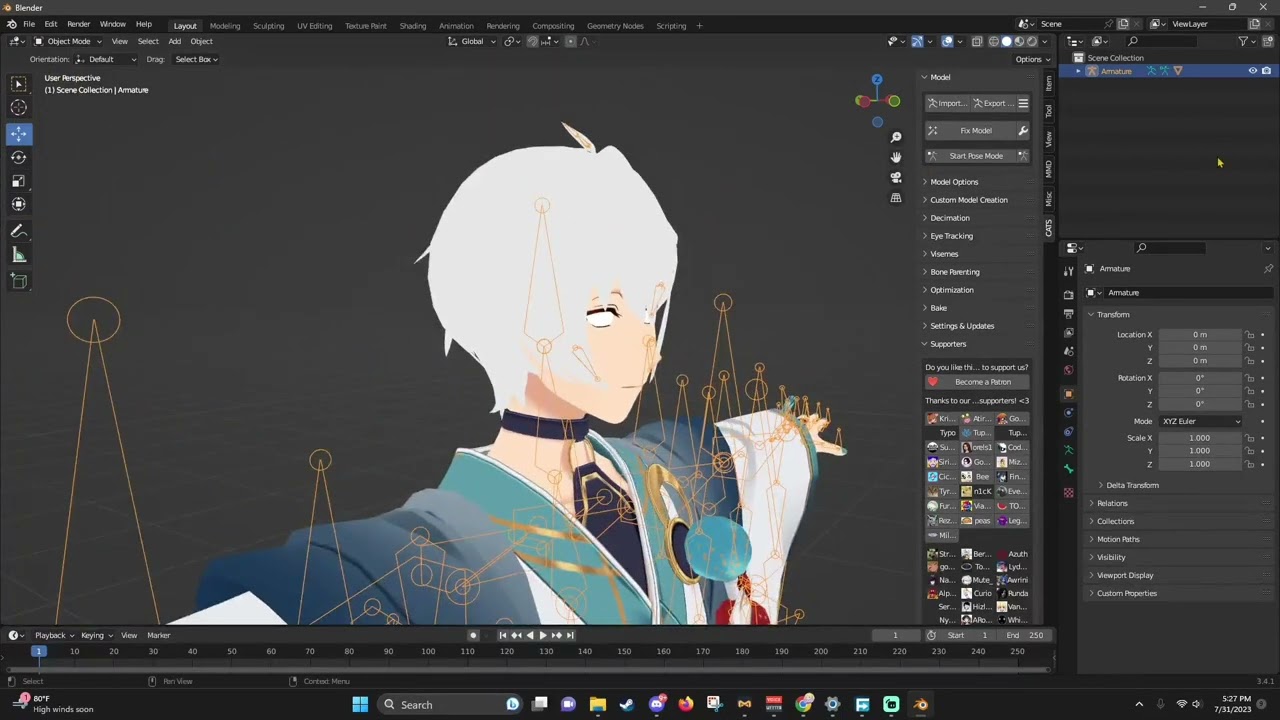
Task: Collapse the Transform panel
Action: [x=1112, y=314]
